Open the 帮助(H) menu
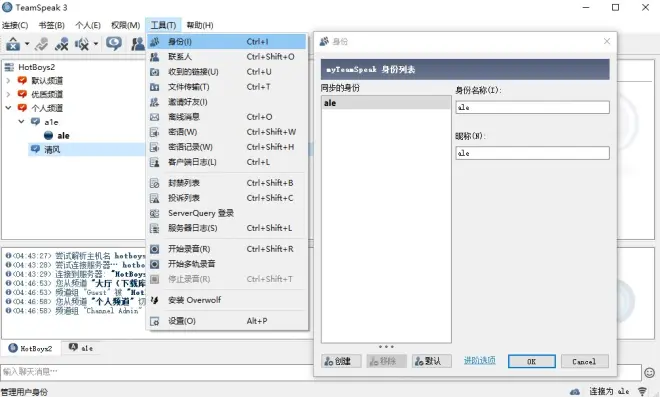Image resolution: width=660 pixels, height=397 pixels. coord(200,25)
